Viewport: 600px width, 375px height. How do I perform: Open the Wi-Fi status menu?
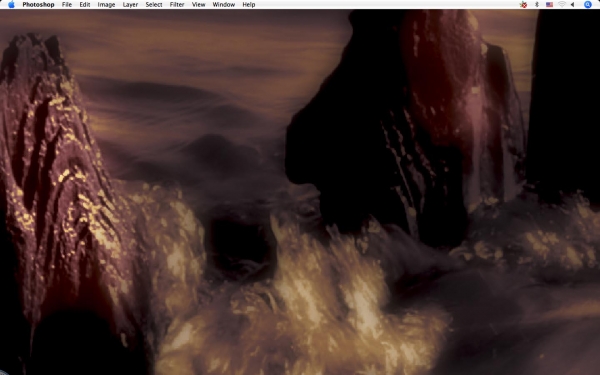pyautogui.click(x=562, y=5)
